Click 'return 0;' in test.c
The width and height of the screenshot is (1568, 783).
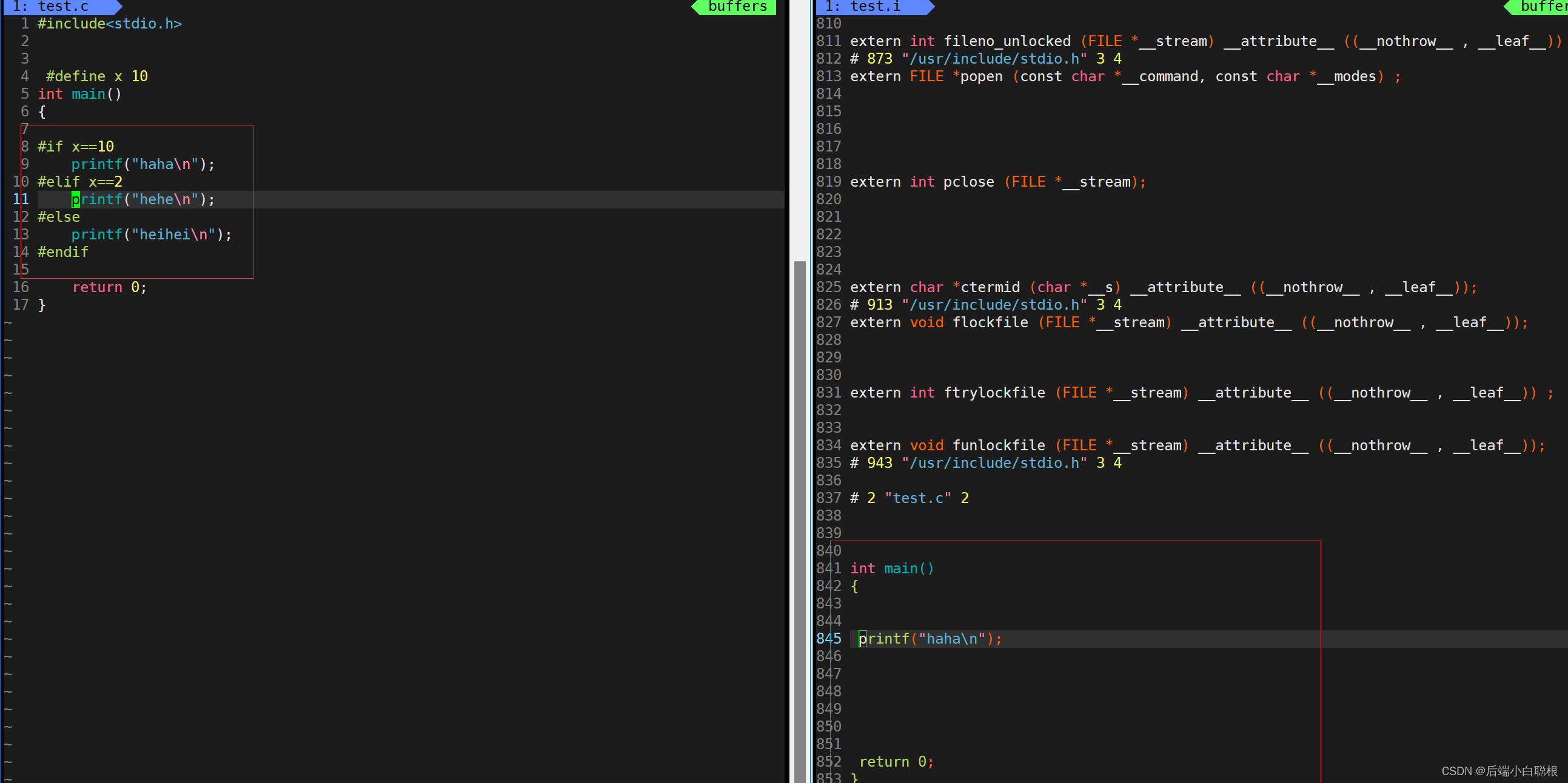point(110,287)
